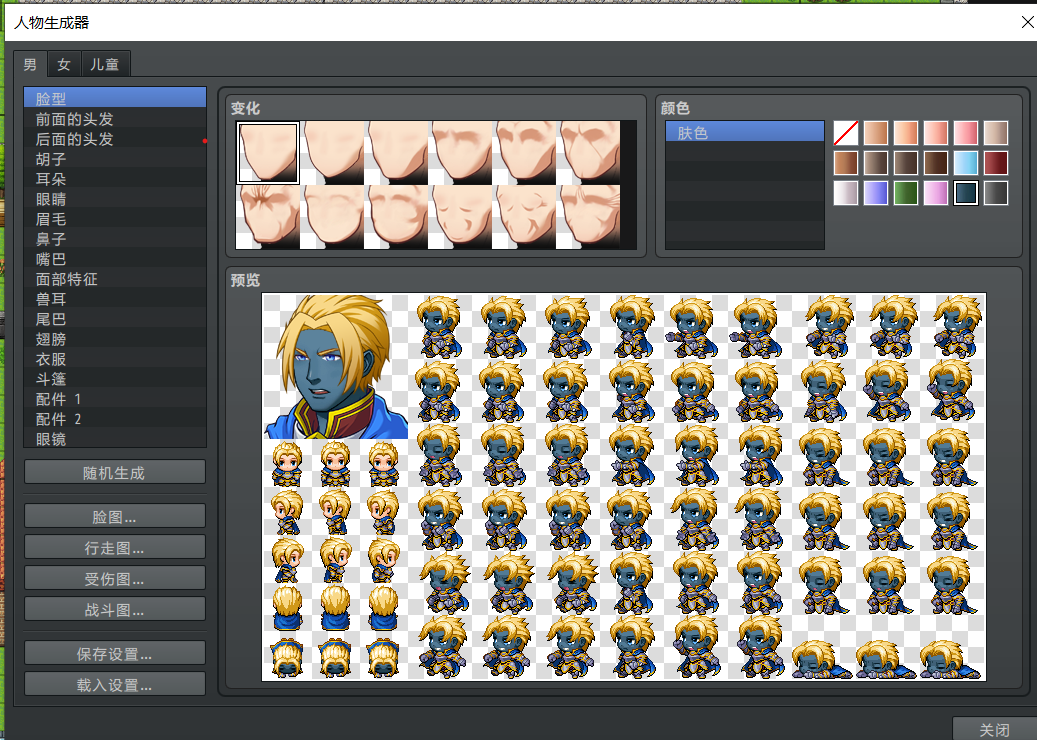Select 前面的头发 in the parts list
The width and height of the screenshot is (1037, 740).
[x=115, y=118]
